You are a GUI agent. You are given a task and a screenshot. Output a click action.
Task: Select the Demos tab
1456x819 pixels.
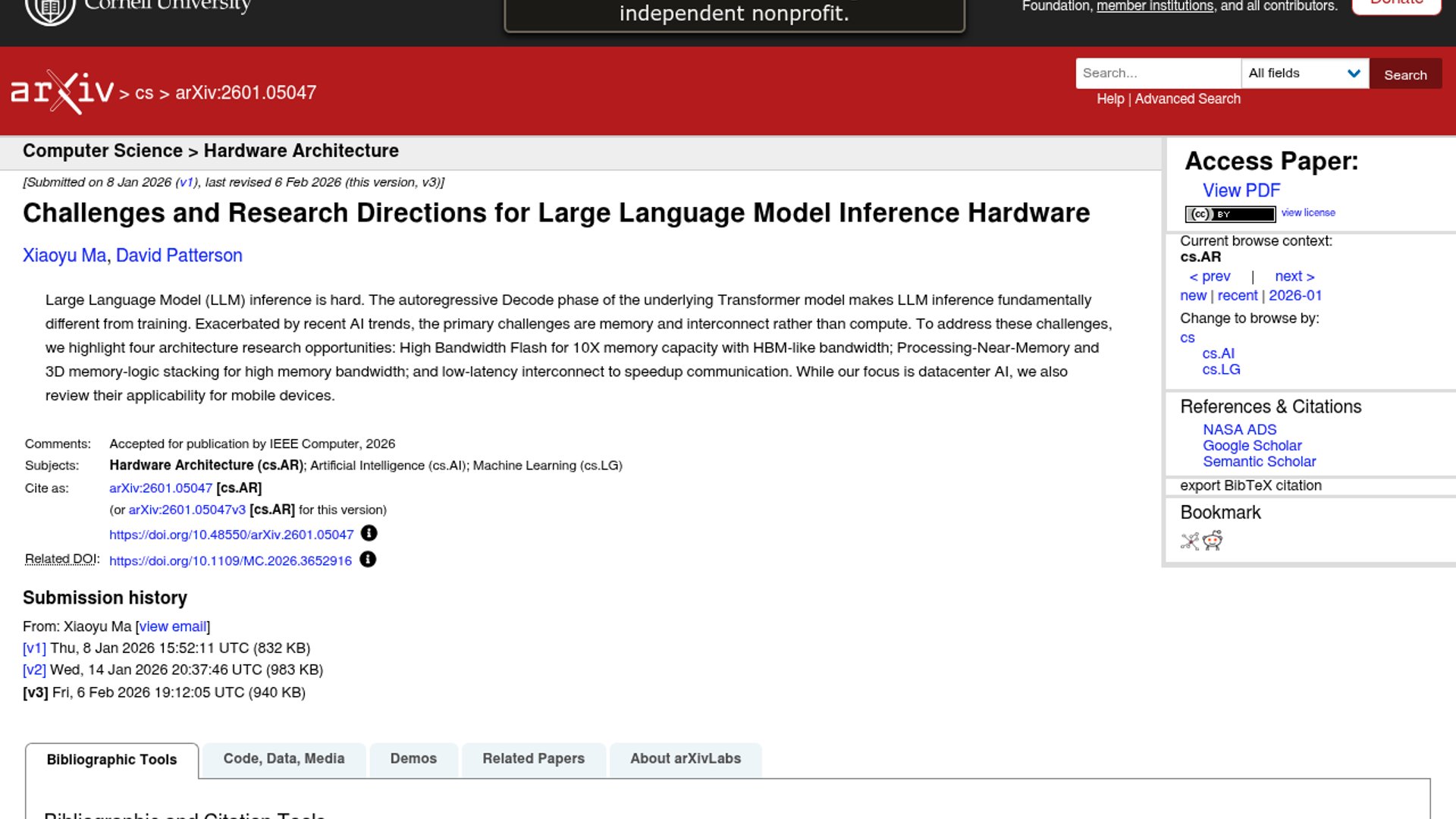click(x=413, y=759)
